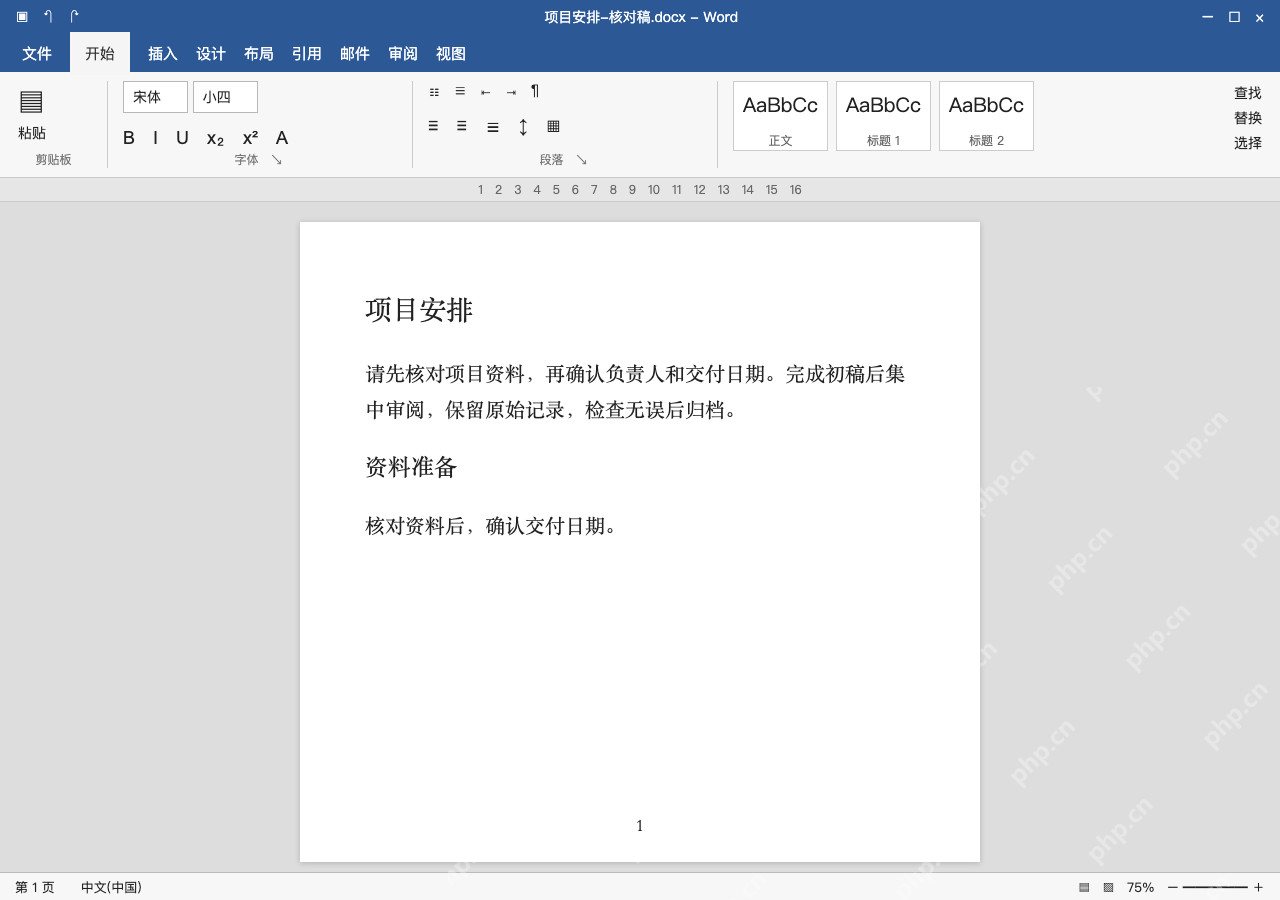The height and width of the screenshot is (900, 1280).
Task: Align text left in paragraph group
Action: pos(433,126)
